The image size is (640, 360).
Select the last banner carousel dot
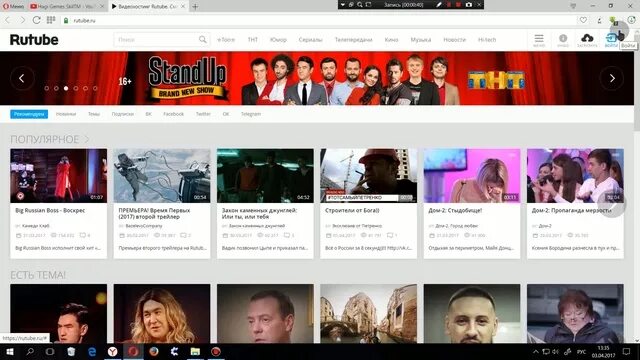(95, 88)
